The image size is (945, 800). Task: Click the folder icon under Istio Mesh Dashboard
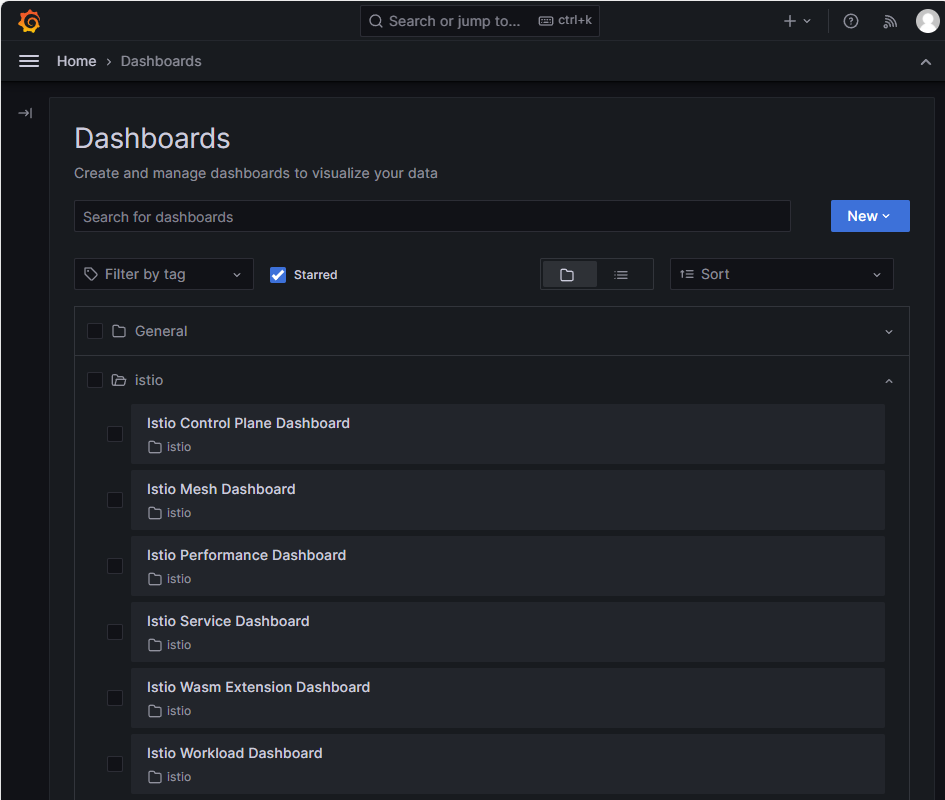155,513
